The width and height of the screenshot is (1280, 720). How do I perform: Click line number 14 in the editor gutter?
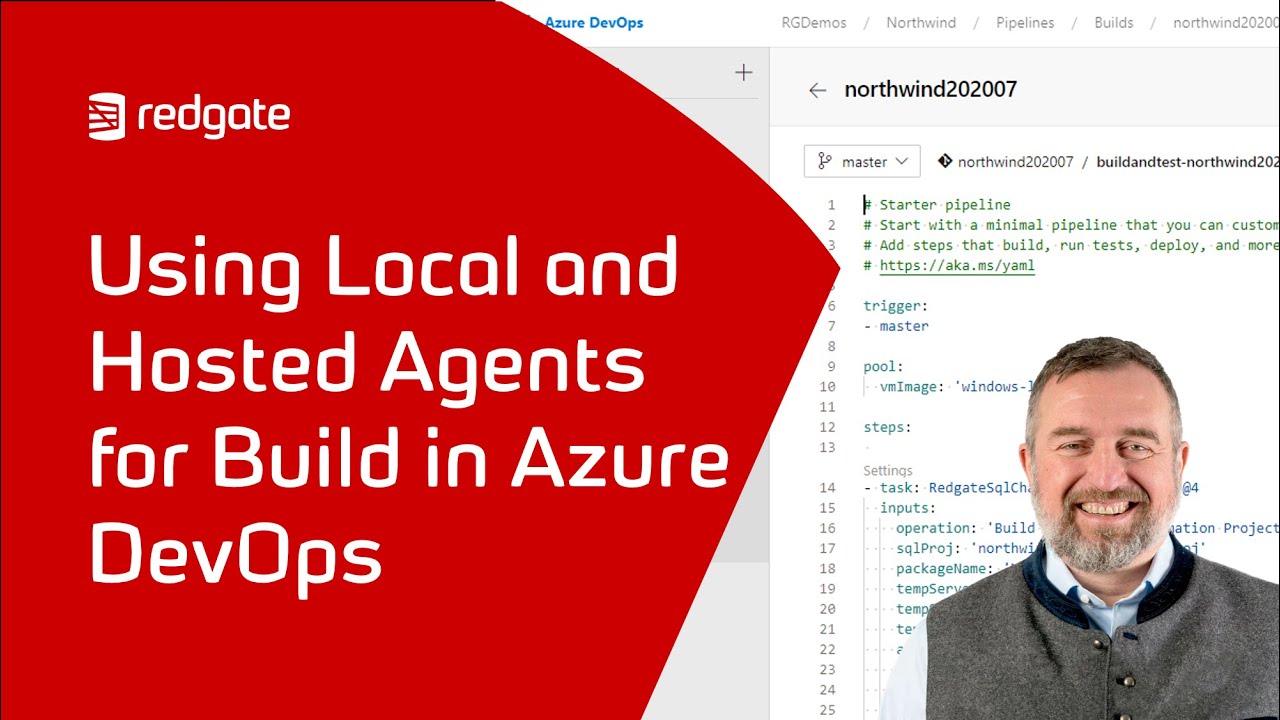tap(827, 488)
